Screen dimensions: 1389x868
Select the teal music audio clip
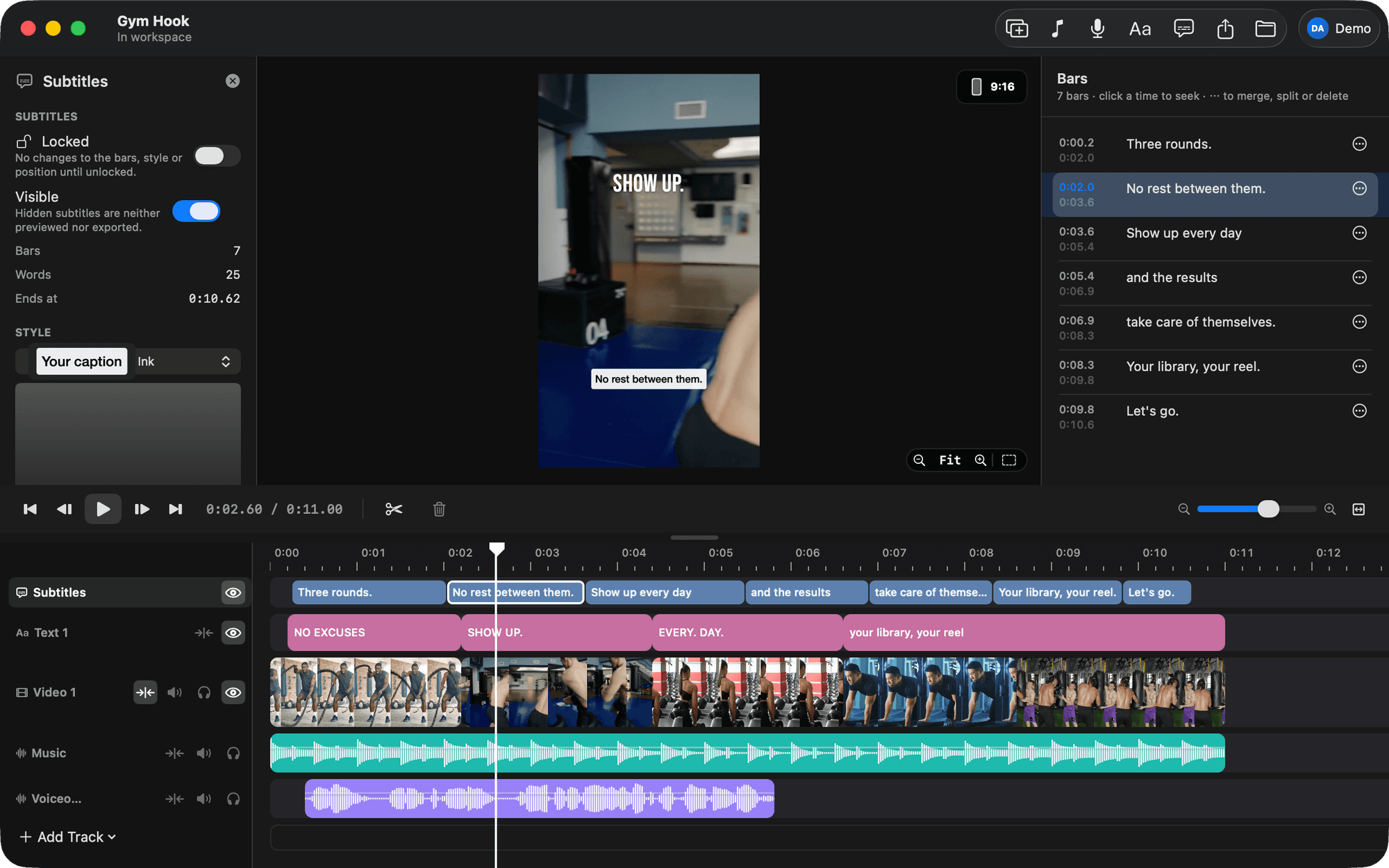pos(747,753)
